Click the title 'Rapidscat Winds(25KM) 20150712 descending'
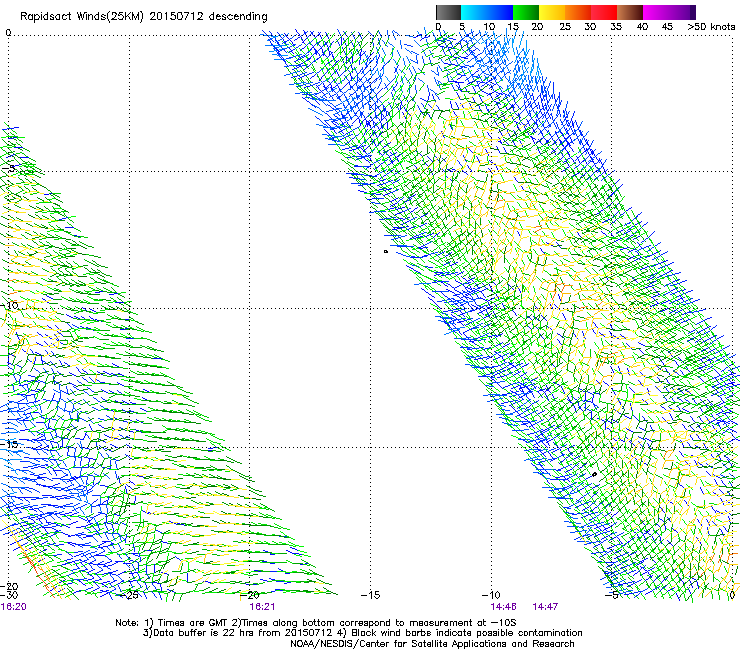The height and width of the screenshot is (650, 740). tap(144, 17)
